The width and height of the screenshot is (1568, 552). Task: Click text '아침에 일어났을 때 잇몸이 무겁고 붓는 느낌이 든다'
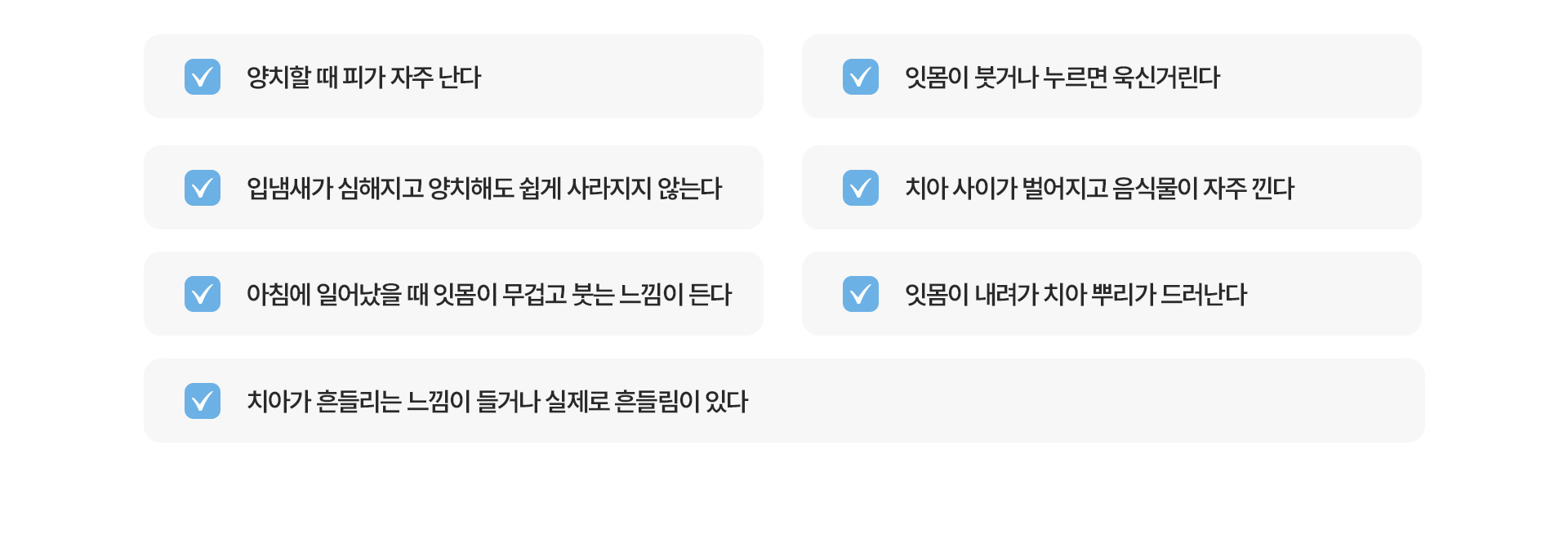(488, 295)
